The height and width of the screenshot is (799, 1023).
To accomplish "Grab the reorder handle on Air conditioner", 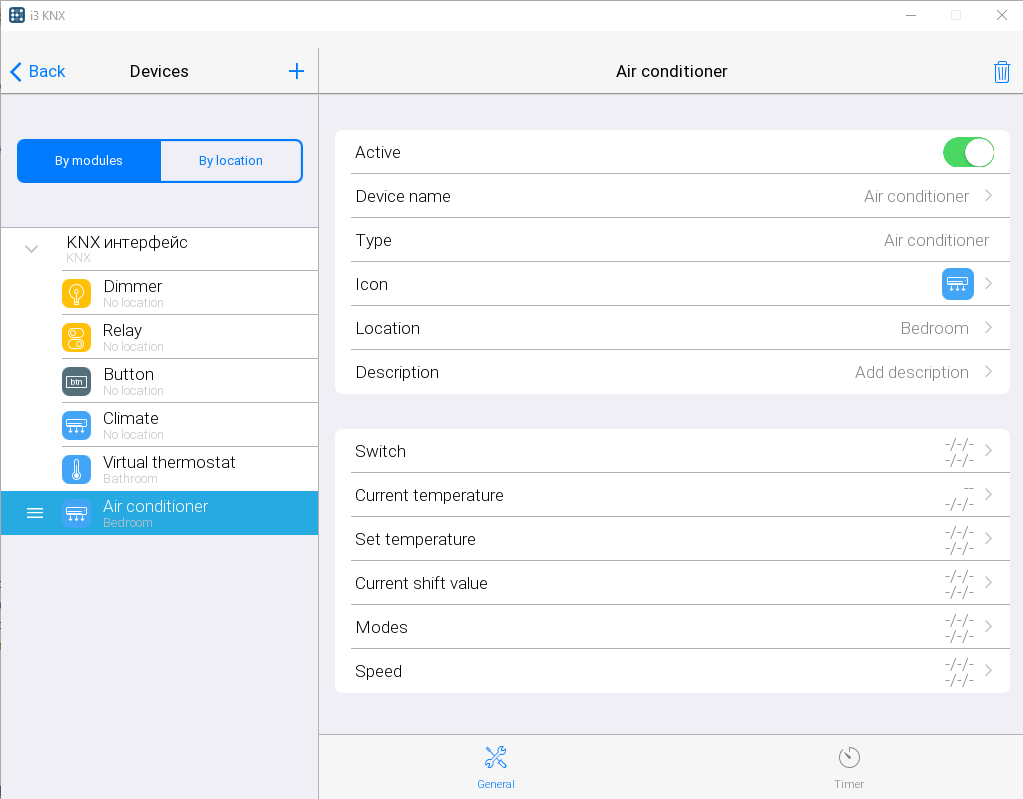I will point(35,513).
